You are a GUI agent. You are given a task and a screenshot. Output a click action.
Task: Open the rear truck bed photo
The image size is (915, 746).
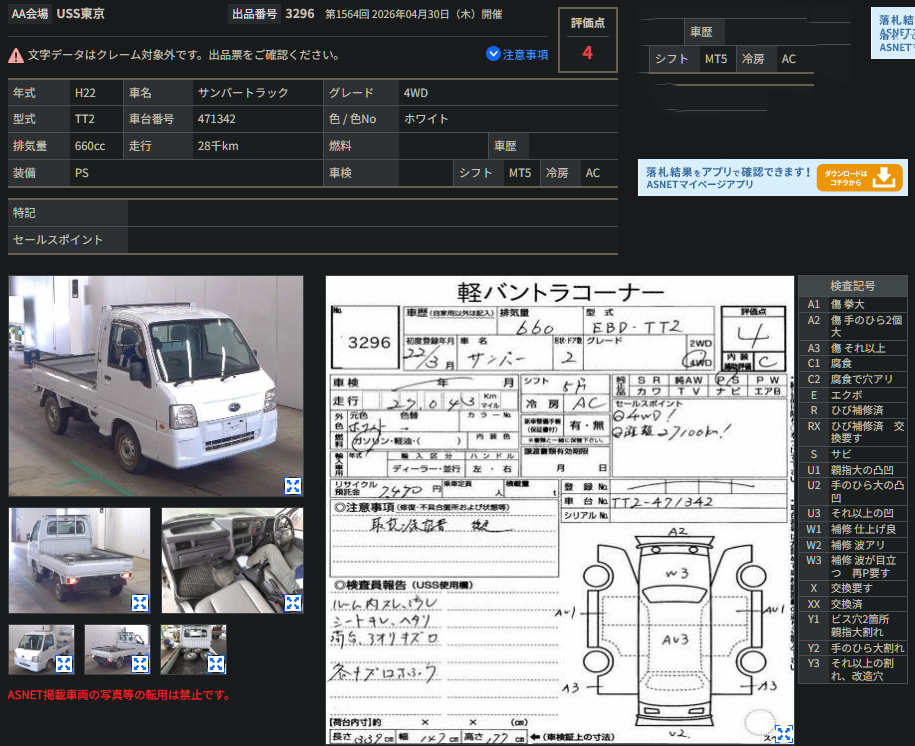pos(79,560)
